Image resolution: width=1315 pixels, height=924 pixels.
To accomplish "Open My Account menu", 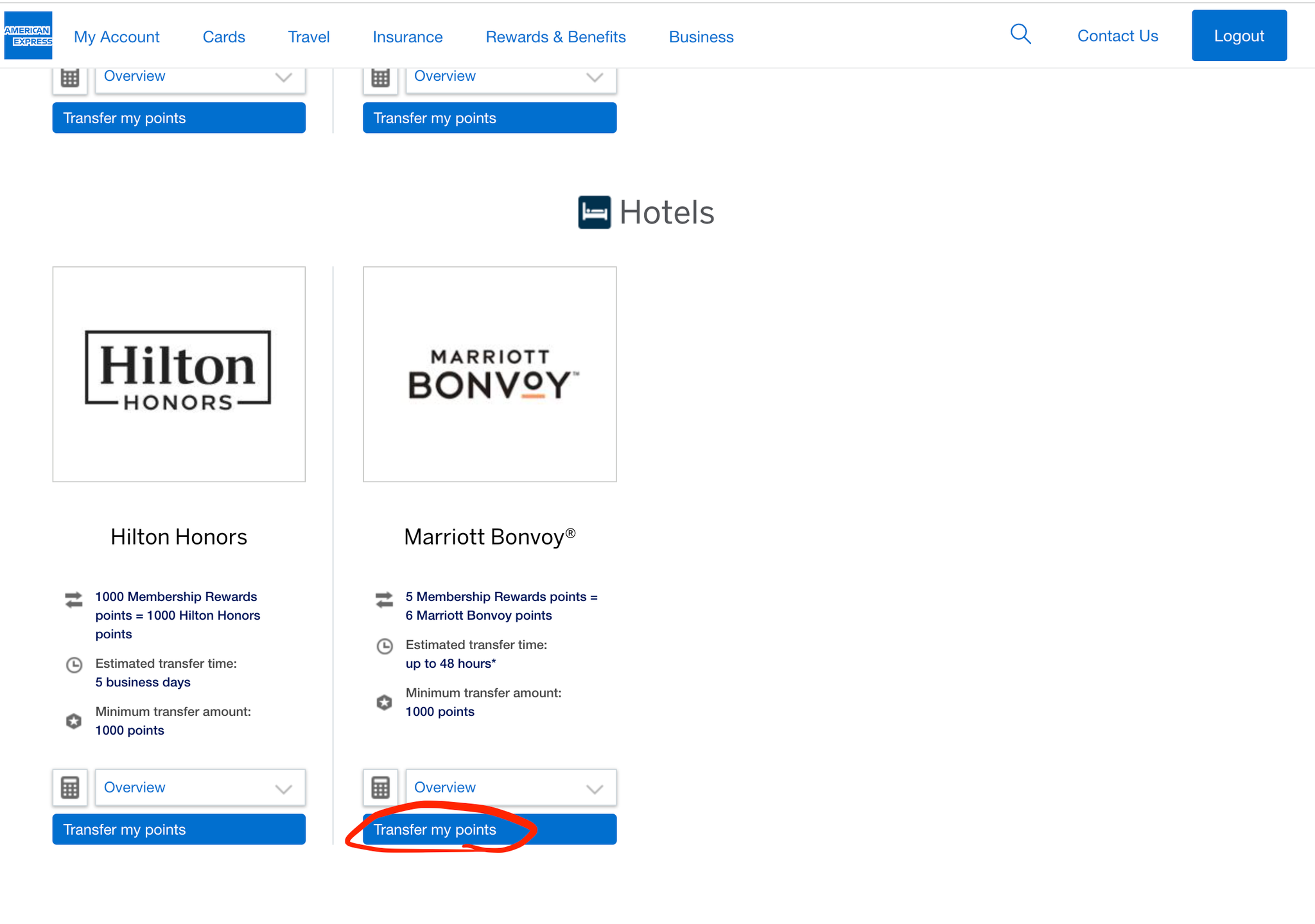I will tap(117, 37).
